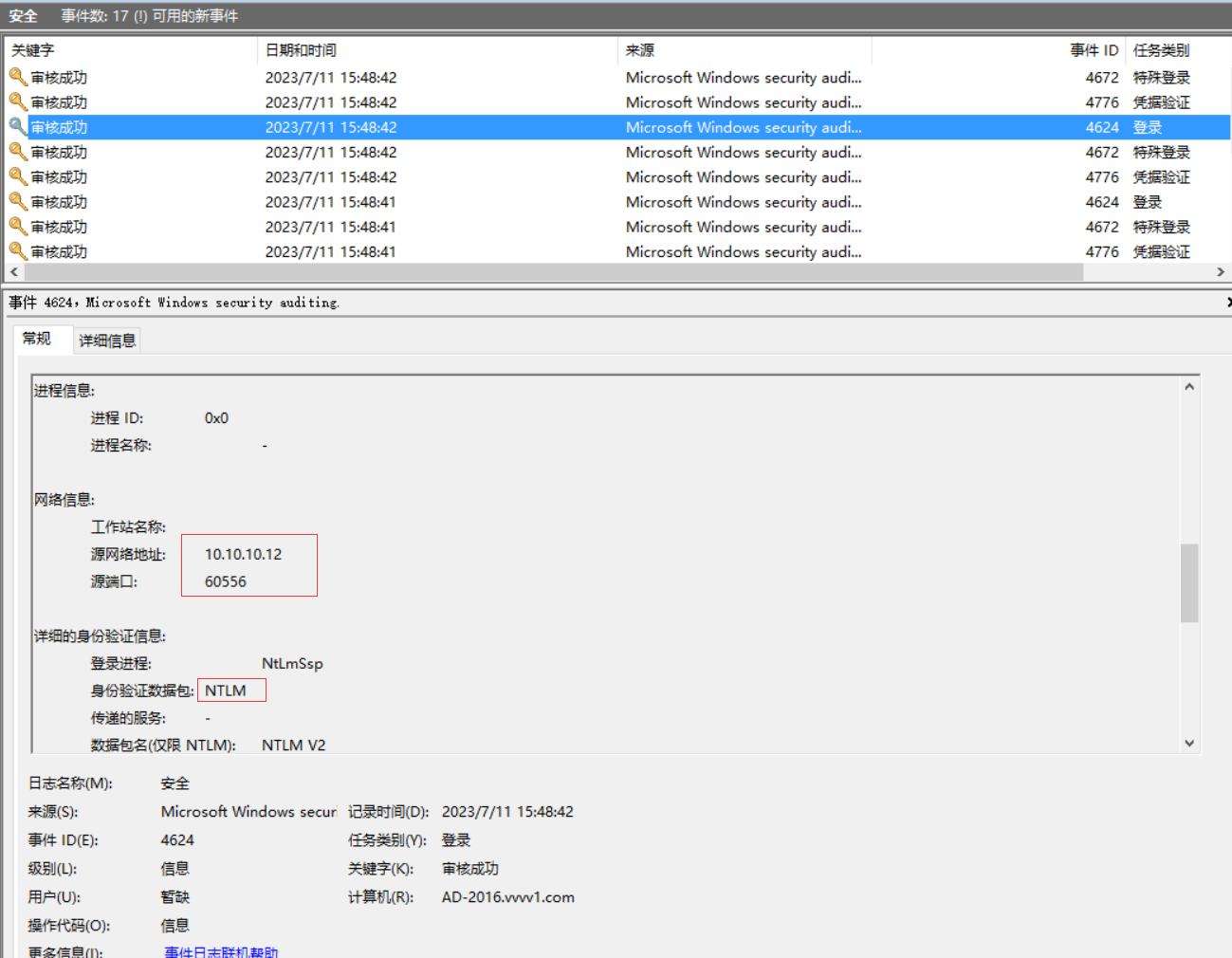The width and height of the screenshot is (1232, 958).
Task: Click the 任务类别 column header
Action: pos(1161,50)
